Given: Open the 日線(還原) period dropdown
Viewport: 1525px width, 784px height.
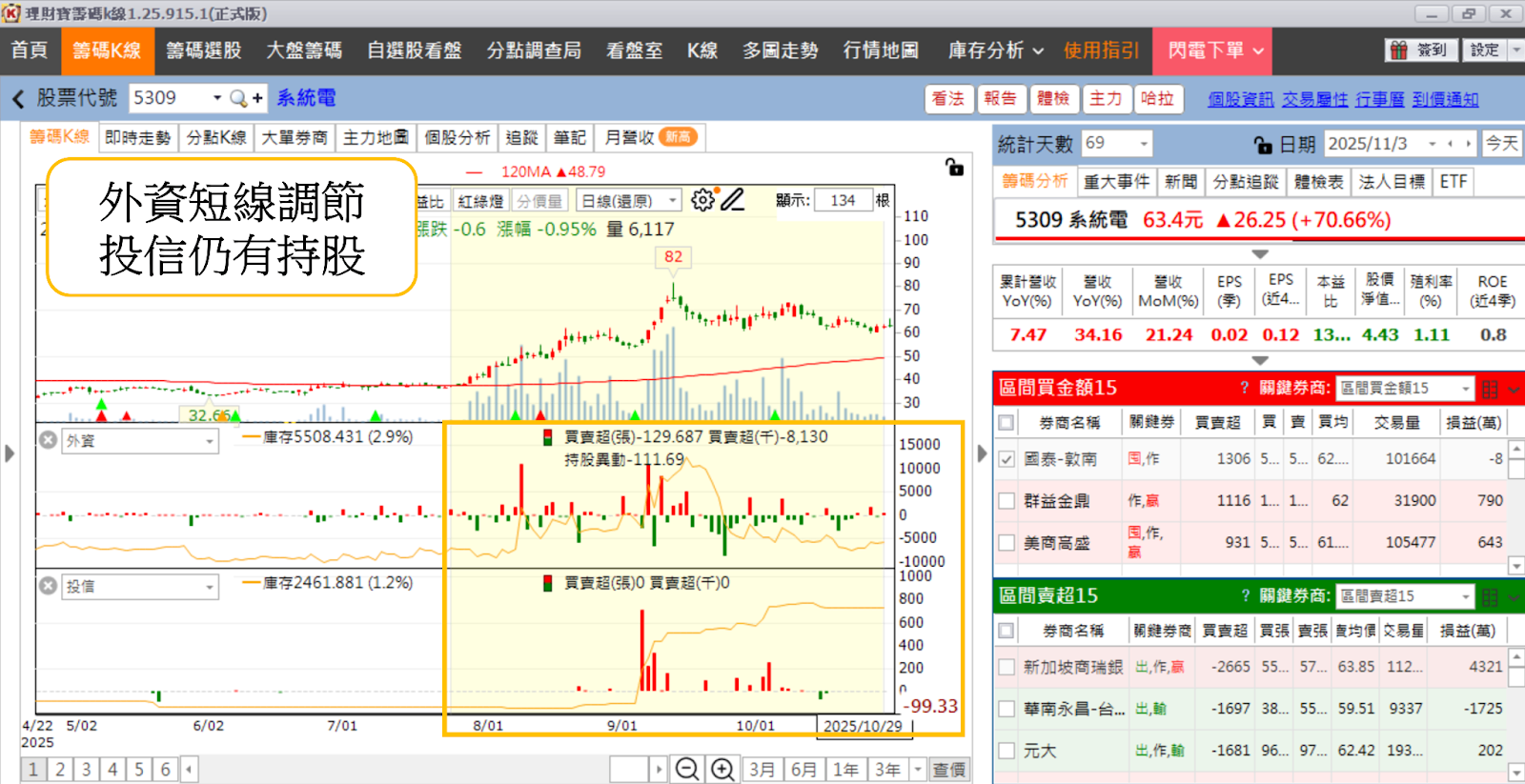Looking at the screenshot, I should point(673,201).
